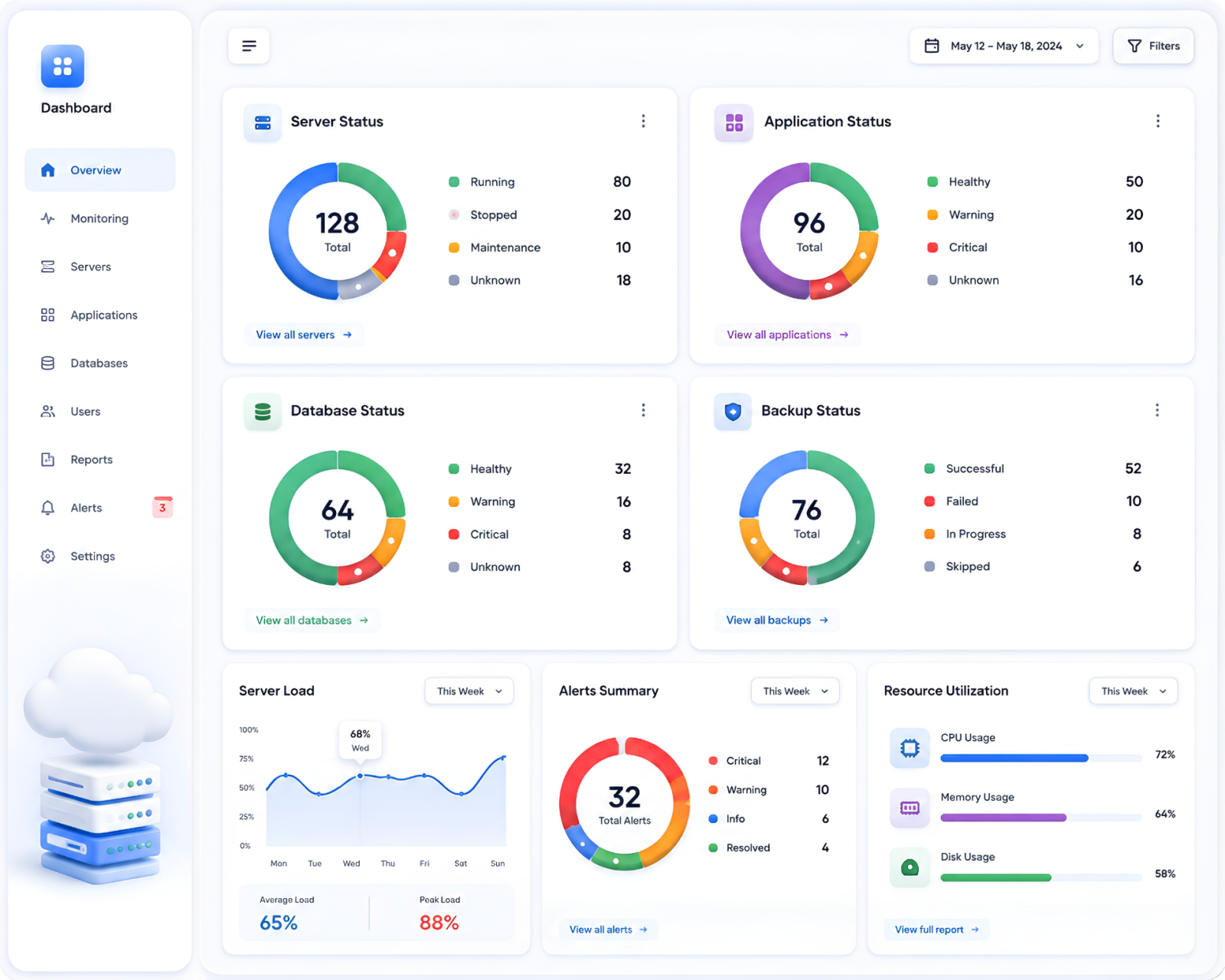This screenshot has height=980, width=1225.
Task: Click the Alerts bell icon in sidebar
Action: 47,508
